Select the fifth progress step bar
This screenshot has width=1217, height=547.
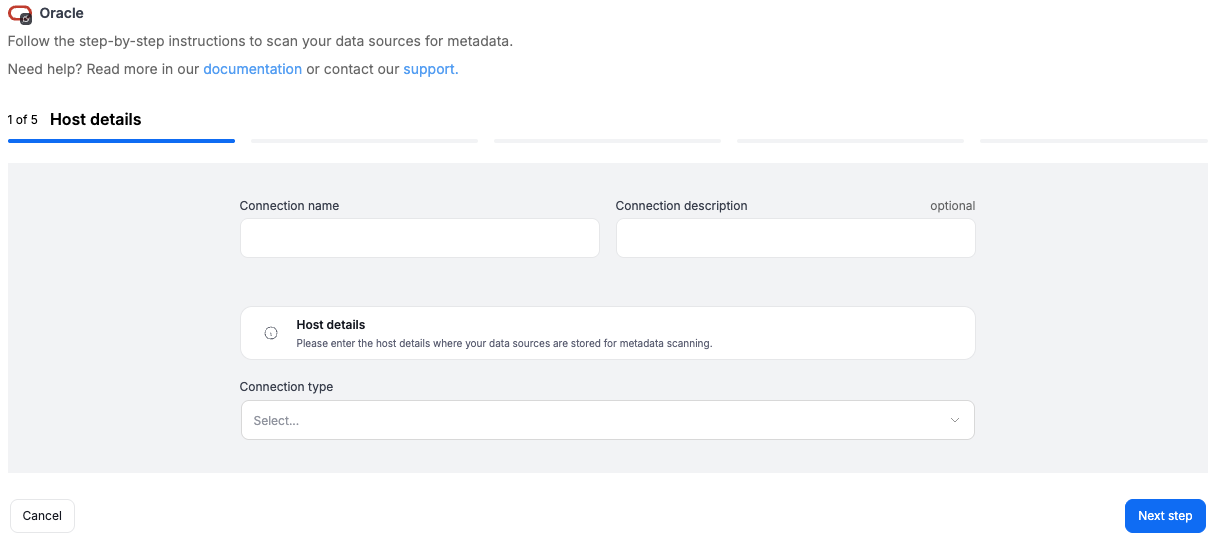click(x=1093, y=141)
